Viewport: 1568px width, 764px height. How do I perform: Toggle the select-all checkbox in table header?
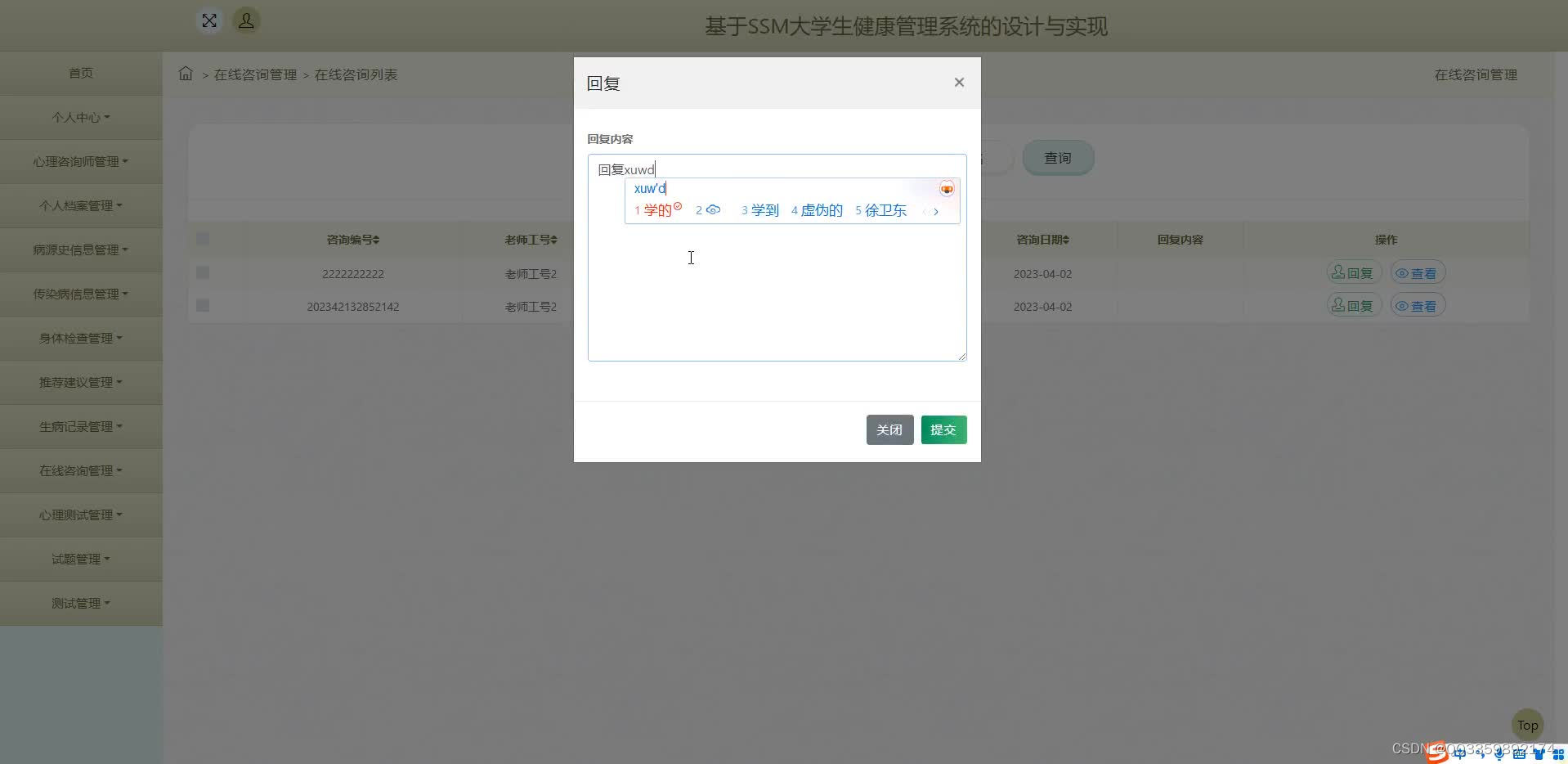[203, 239]
